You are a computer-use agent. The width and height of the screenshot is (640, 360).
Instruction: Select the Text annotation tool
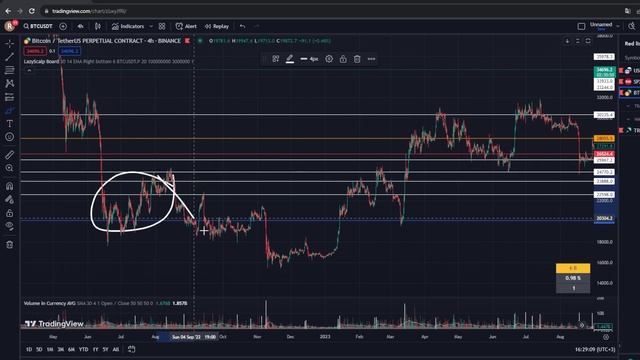tap(9, 124)
